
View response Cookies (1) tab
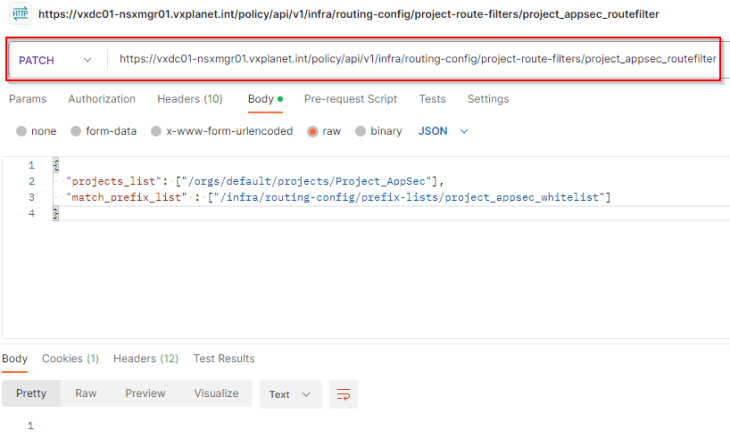(x=70, y=358)
